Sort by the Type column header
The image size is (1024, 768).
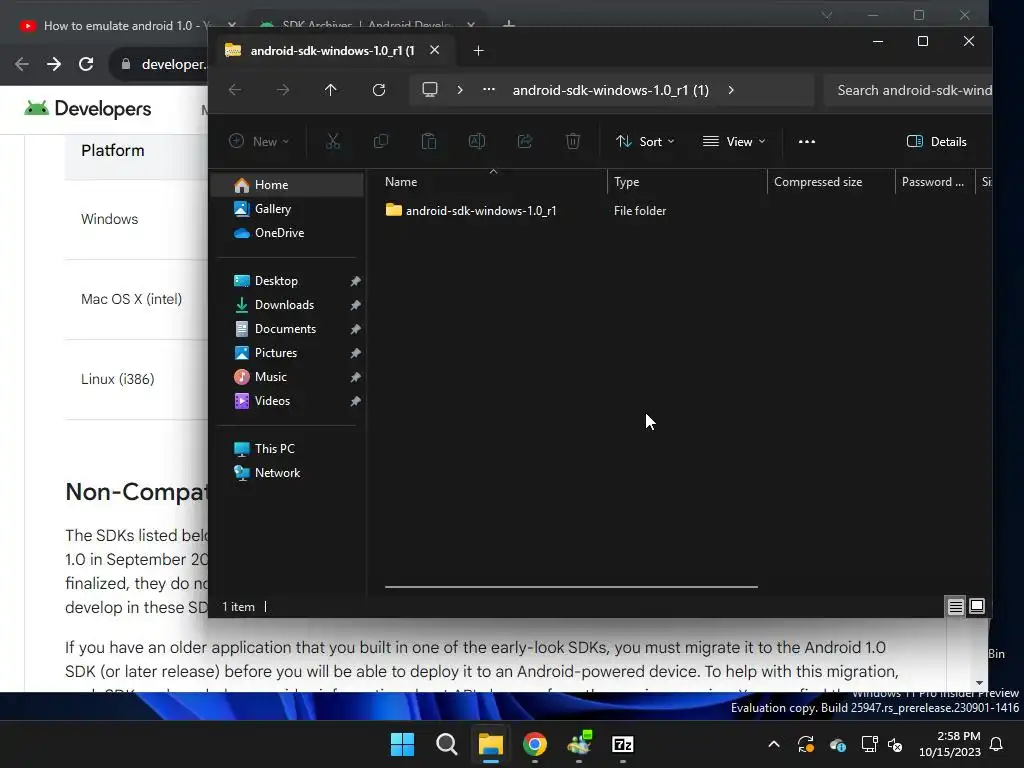pos(687,182)
